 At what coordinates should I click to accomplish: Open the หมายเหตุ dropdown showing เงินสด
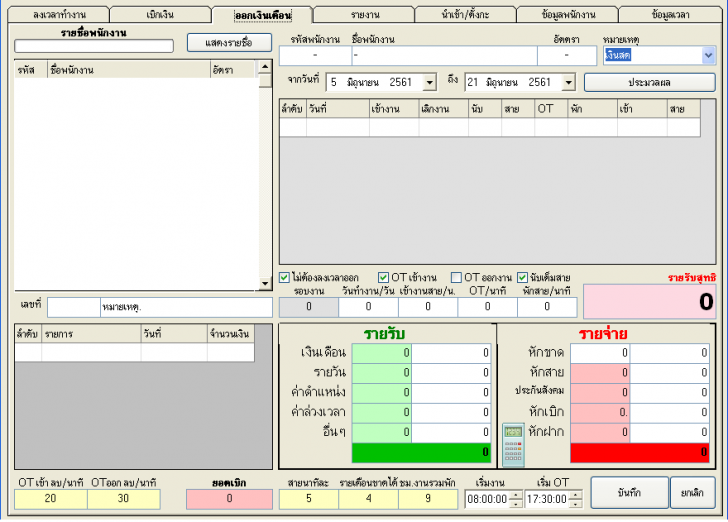[x=708, y=55]
